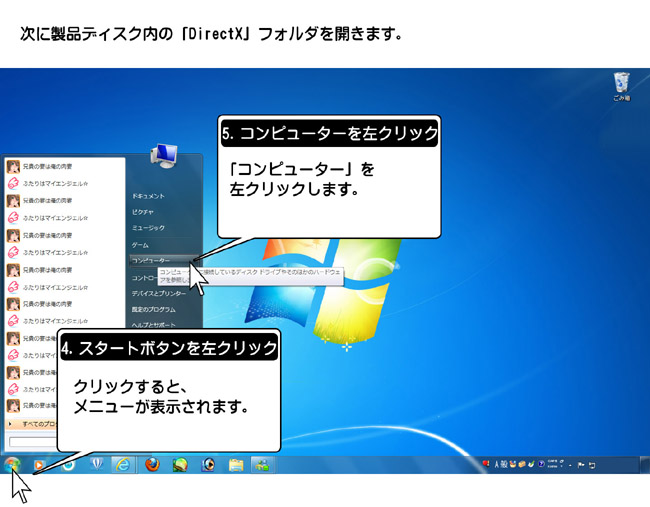Open the yellow folder Explorer taskbar icon
Screen dimensions: 650x507
pyautogui.click(x=236, y=465)
